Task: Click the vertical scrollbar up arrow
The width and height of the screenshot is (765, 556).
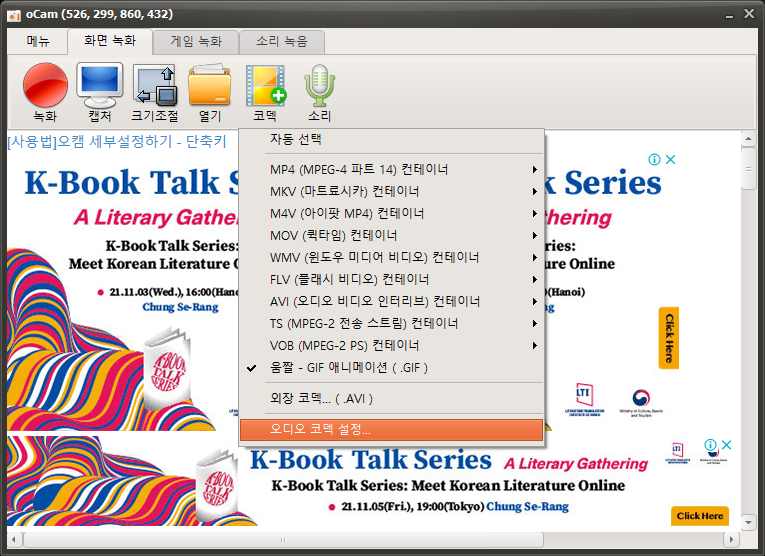Action: [748, 139]
